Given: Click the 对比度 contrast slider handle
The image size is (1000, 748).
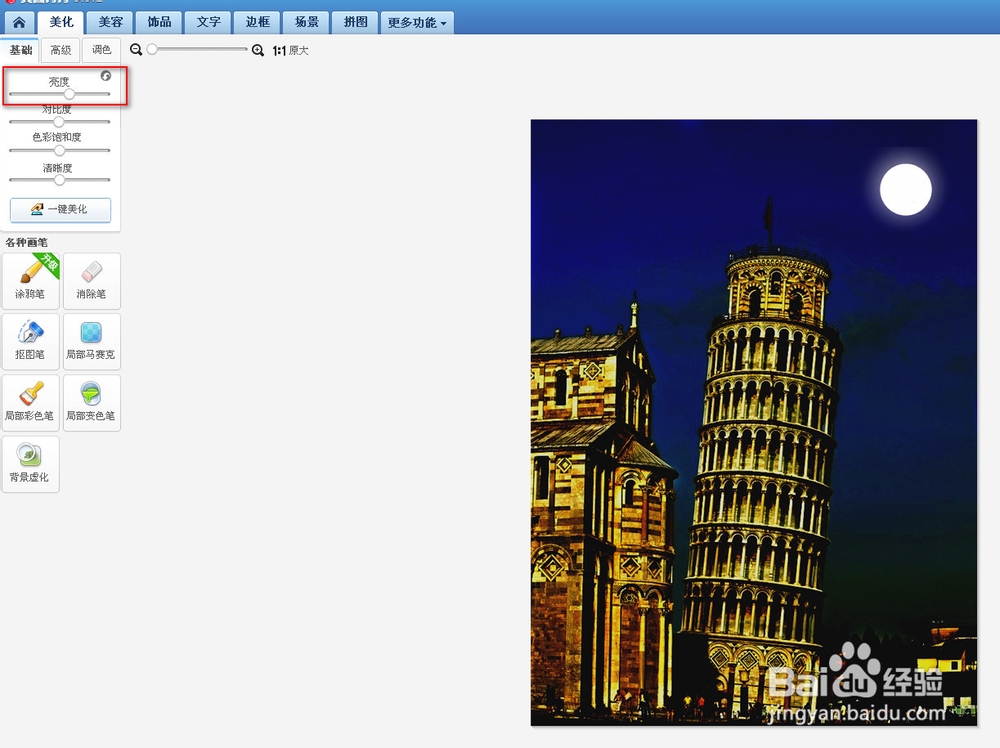Looking at the screenshot, I should coord(59,121).
